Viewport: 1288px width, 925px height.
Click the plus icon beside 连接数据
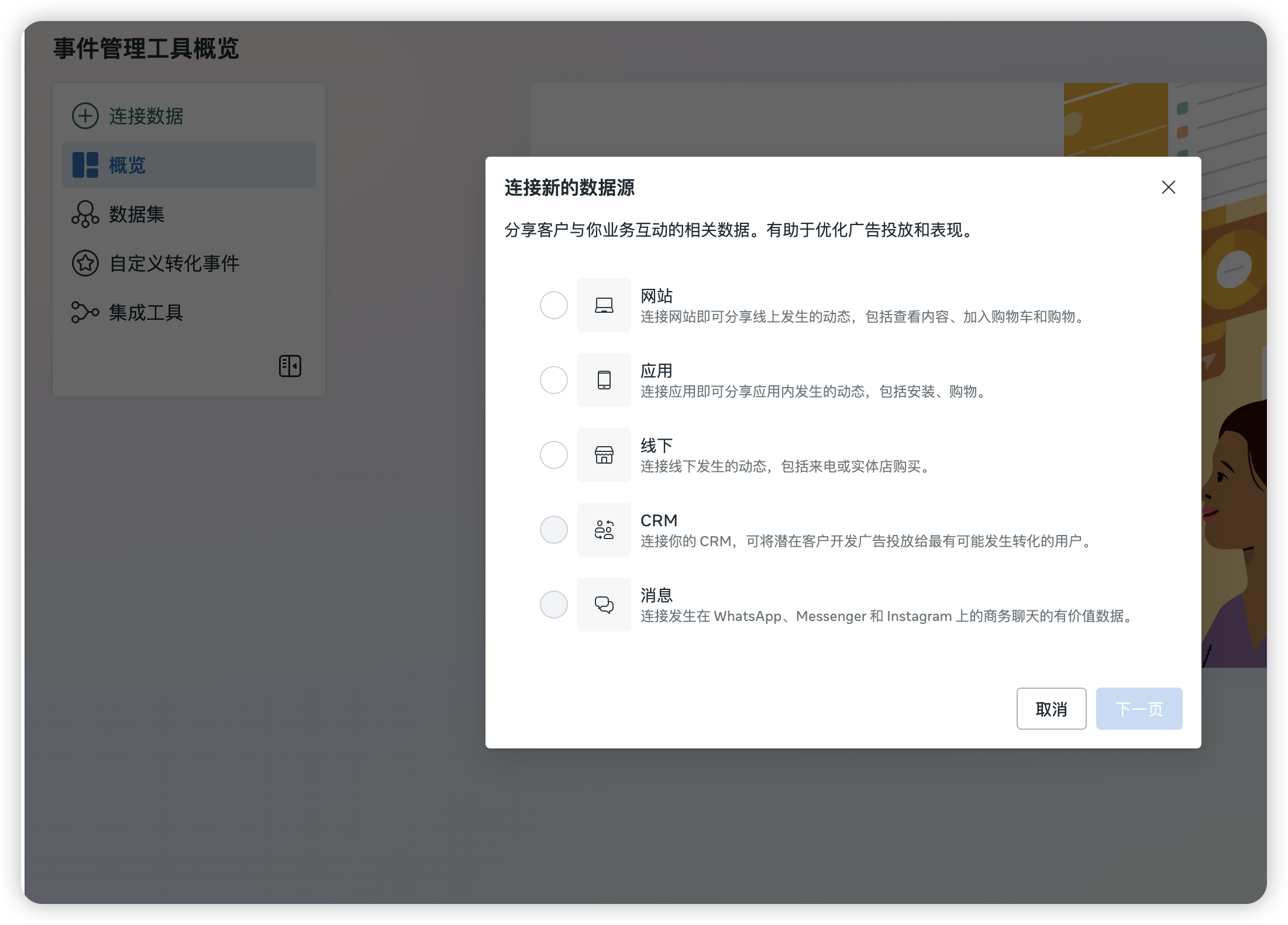85,116
